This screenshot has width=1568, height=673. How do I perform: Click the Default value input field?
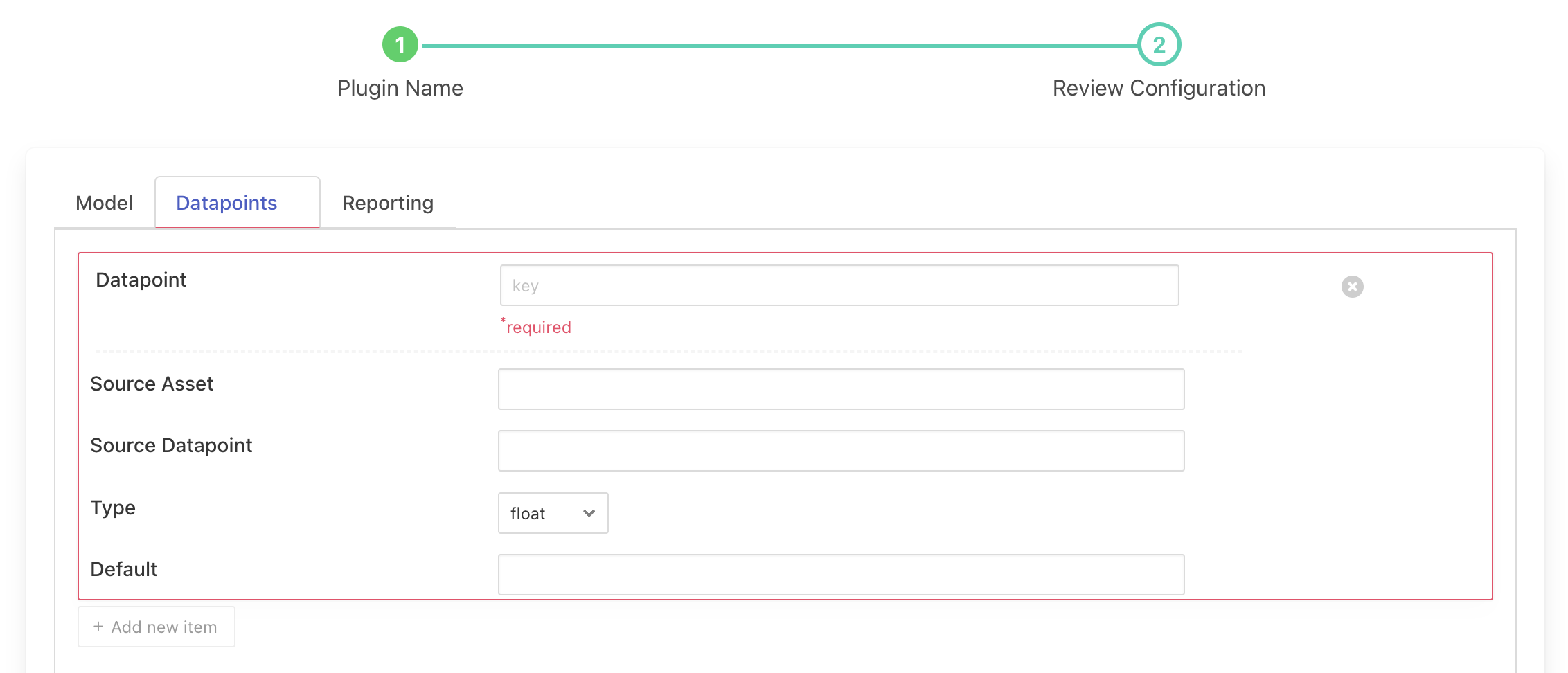coord(841,575)
